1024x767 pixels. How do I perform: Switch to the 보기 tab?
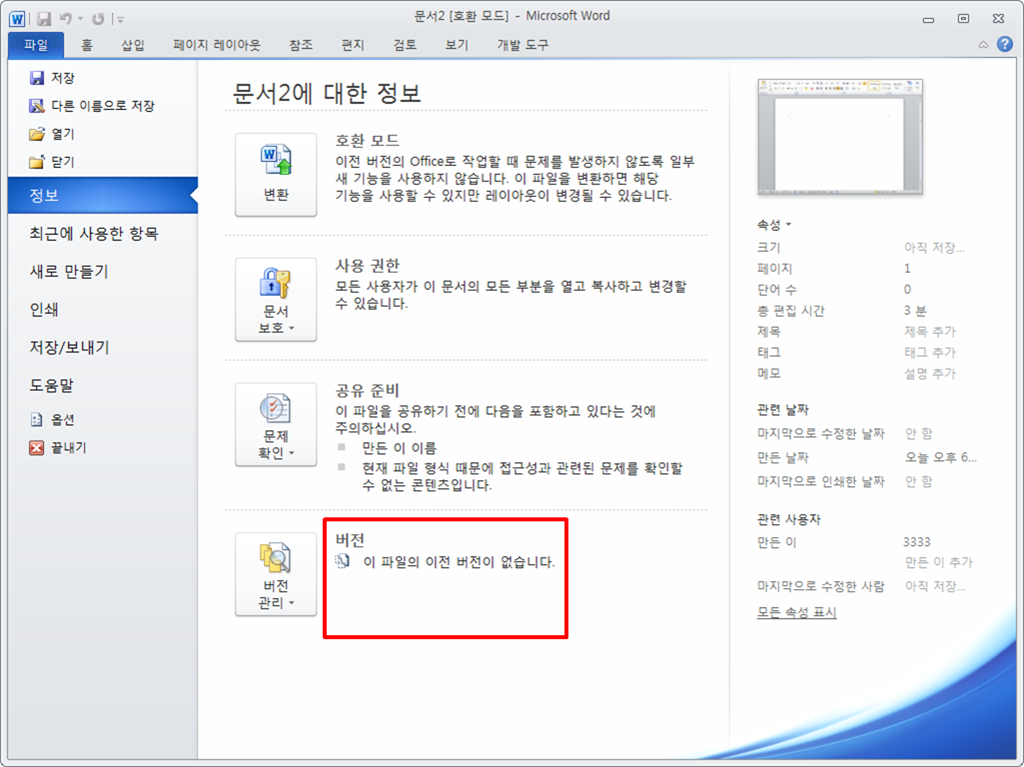[x=456, y=44]
